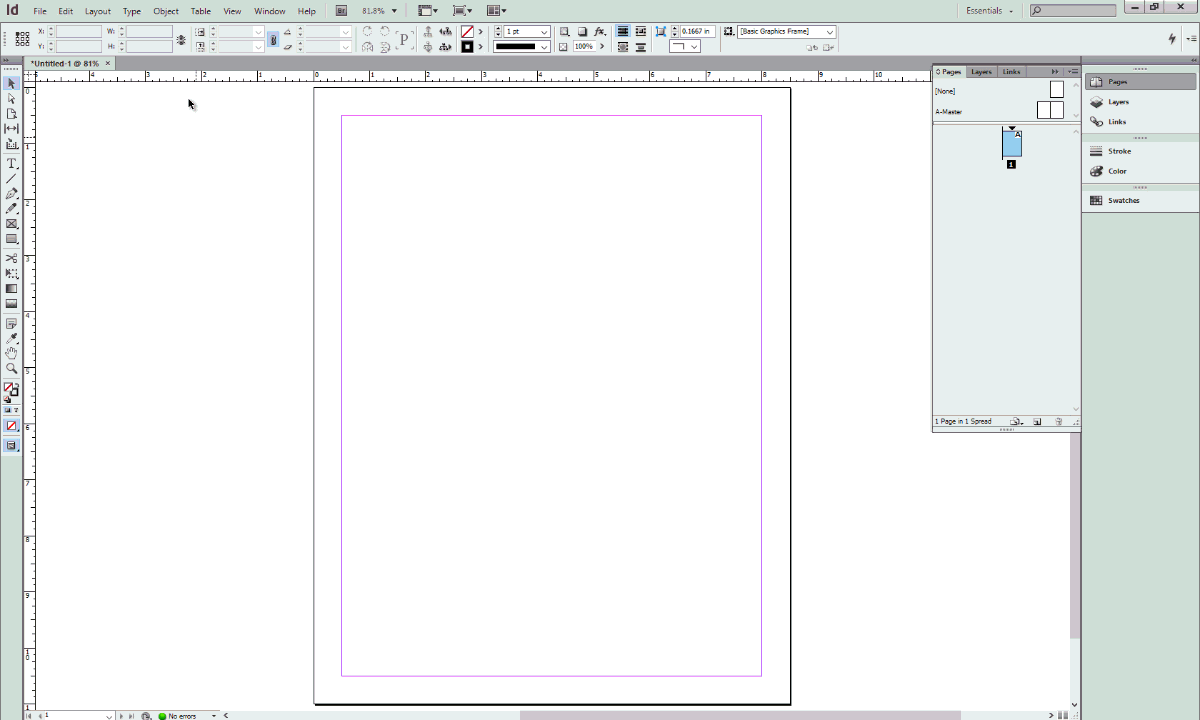The height and width of the screenshot is (720, 1200).
Task: Open the Object menu
Action: pos(165,11)
